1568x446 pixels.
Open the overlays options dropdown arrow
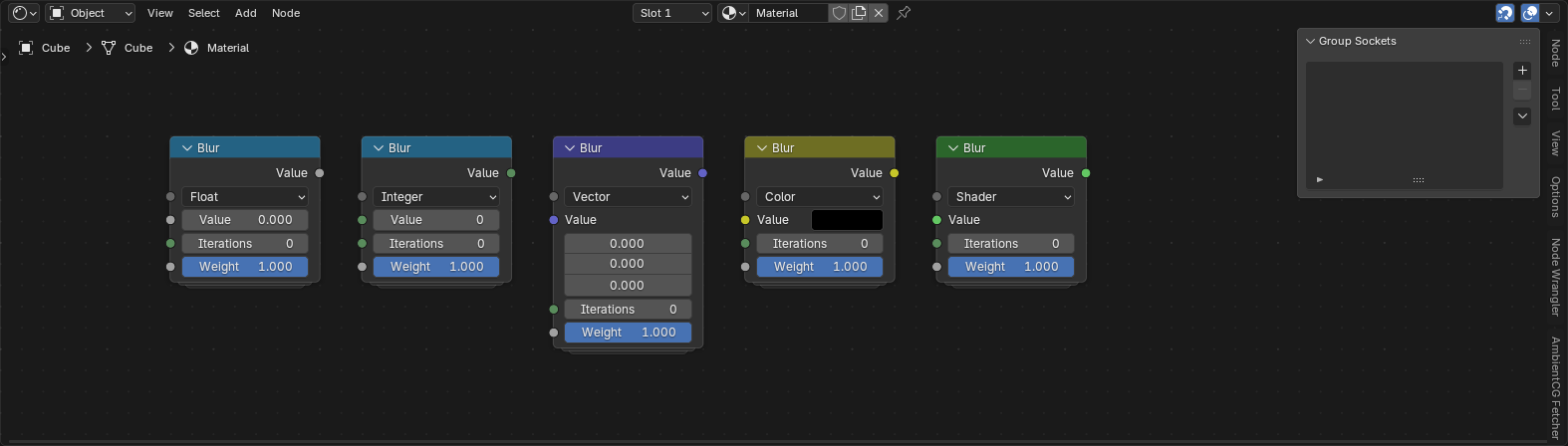tap(1550, 13)
